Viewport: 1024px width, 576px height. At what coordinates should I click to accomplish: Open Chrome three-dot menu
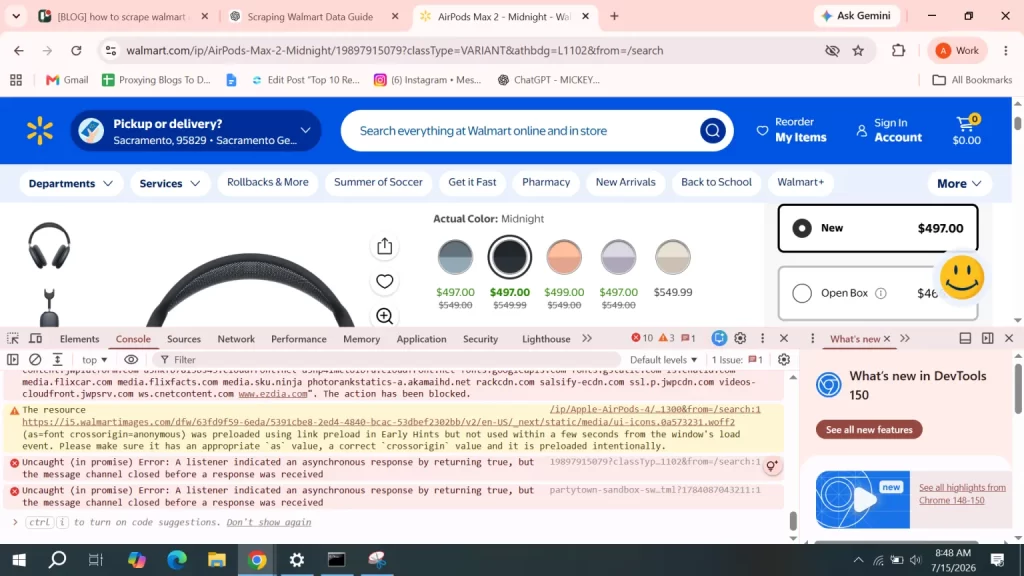click(x=1006, y=50)
